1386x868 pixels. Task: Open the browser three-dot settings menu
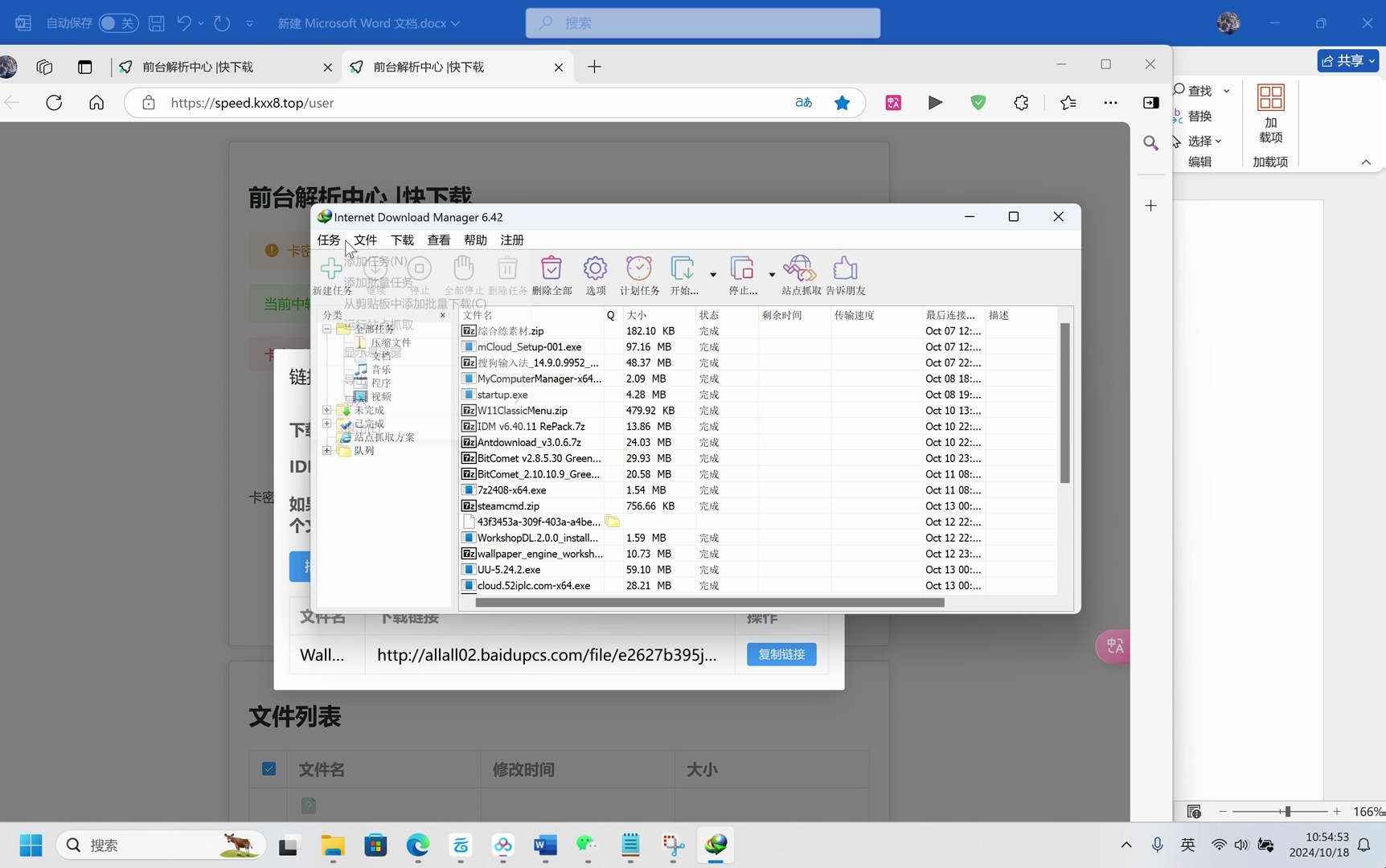pos(1110,103)
